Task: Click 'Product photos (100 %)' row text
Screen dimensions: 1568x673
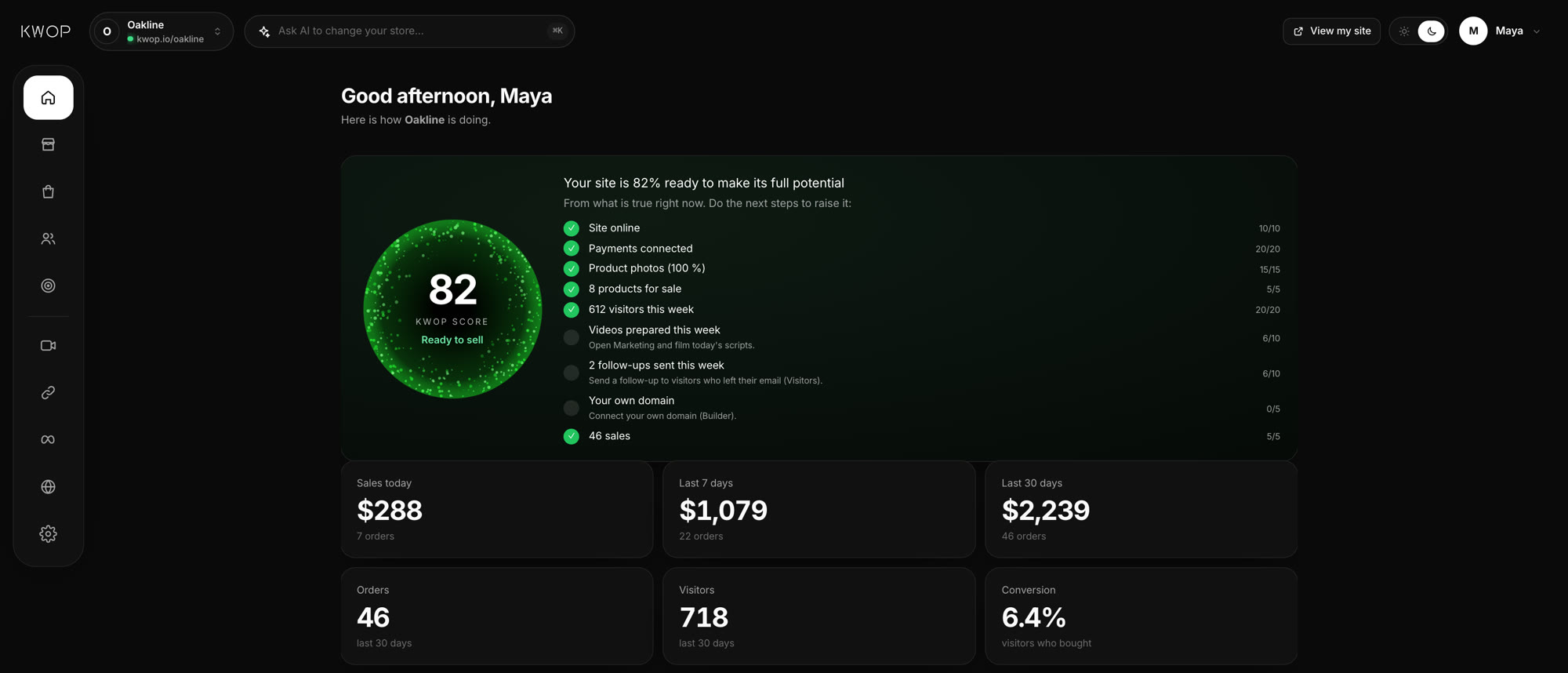Action: [647, 268]
